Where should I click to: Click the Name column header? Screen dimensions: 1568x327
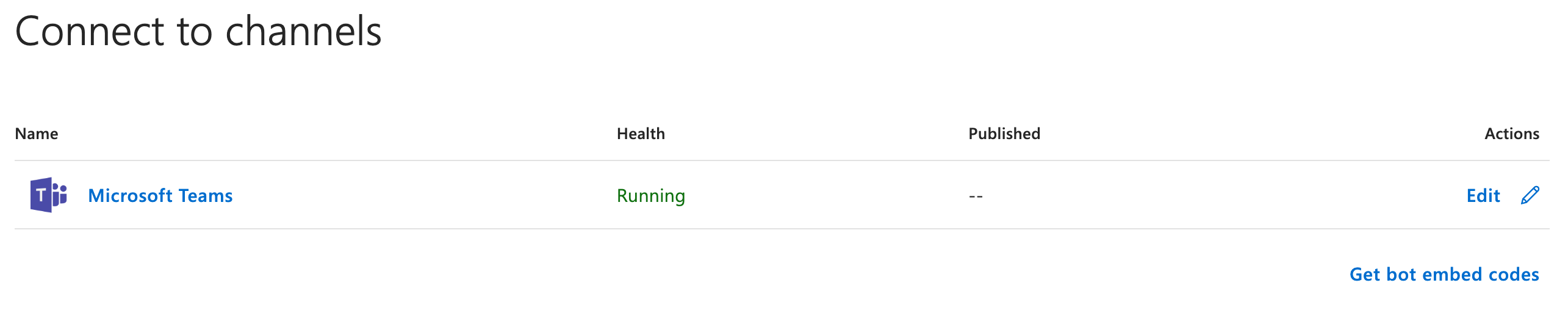pos(37,134)
